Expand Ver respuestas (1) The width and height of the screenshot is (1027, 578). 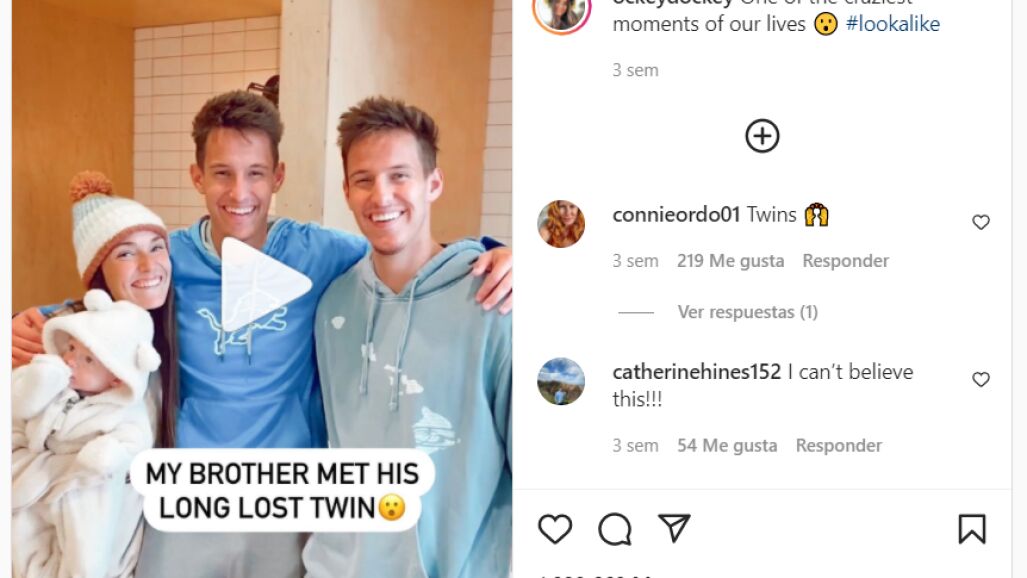coord(747,312)
